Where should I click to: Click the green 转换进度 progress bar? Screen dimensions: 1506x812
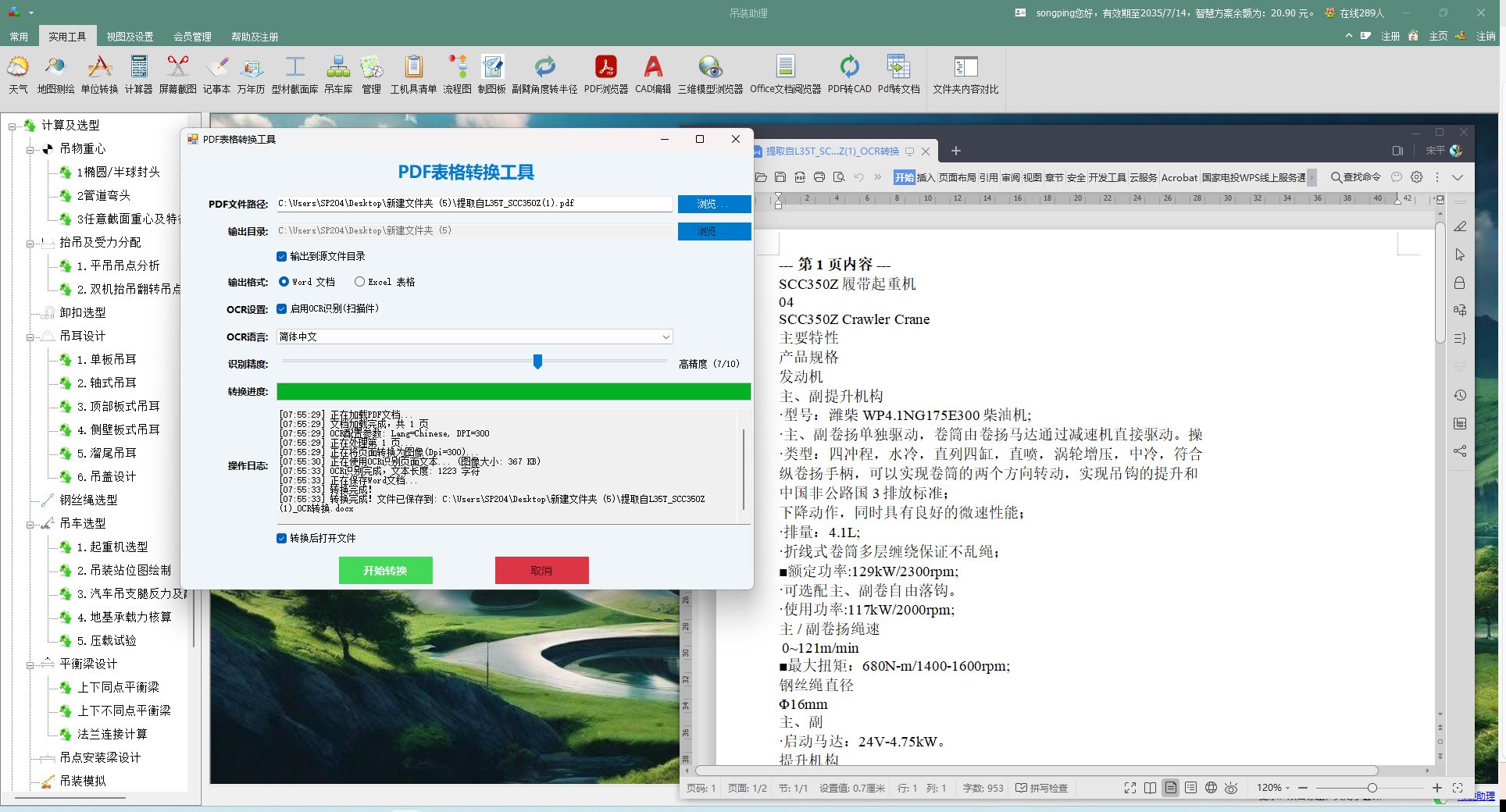click(x=514, y=391)
